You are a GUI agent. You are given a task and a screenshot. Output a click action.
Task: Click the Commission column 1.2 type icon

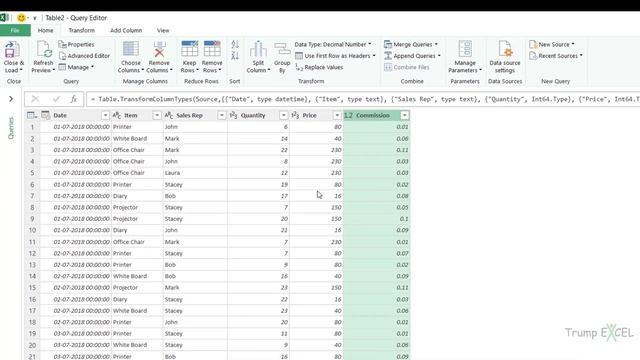tap(348, 115)
